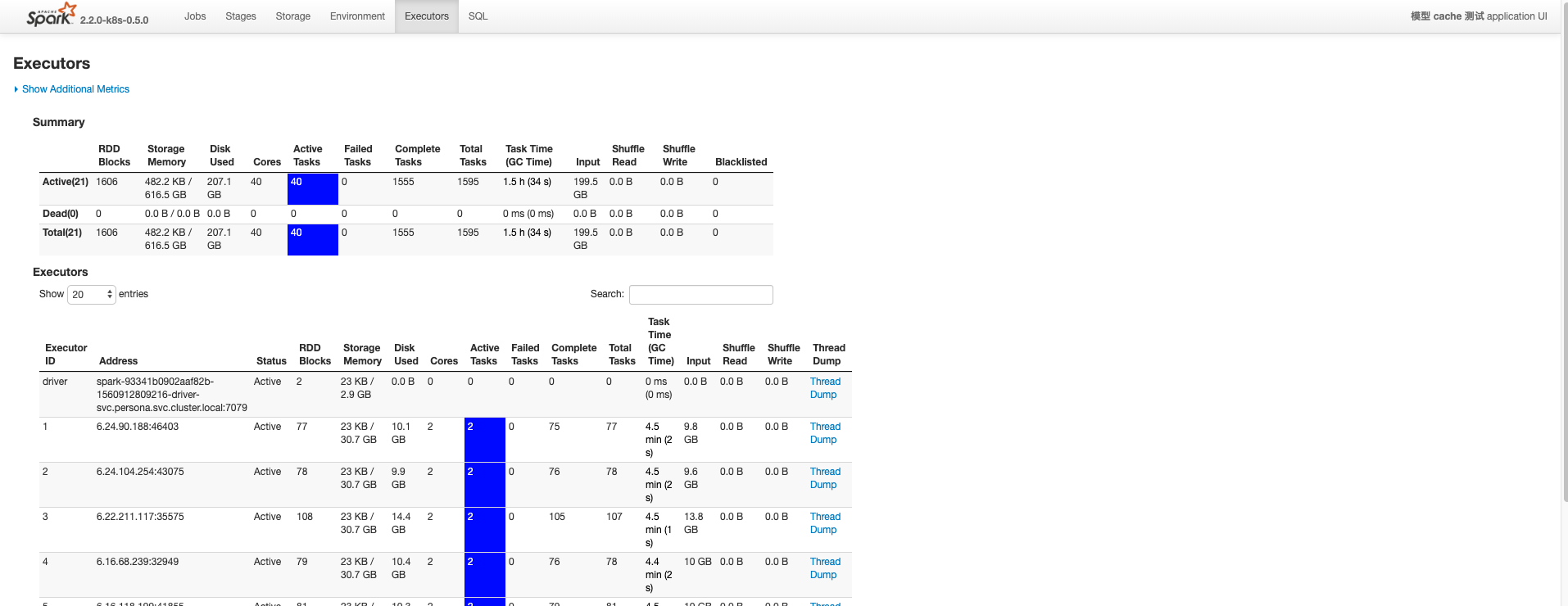The width and height of the screenshot is (1568, 606).
Task: Click the Executors tab
Action: 426,16
